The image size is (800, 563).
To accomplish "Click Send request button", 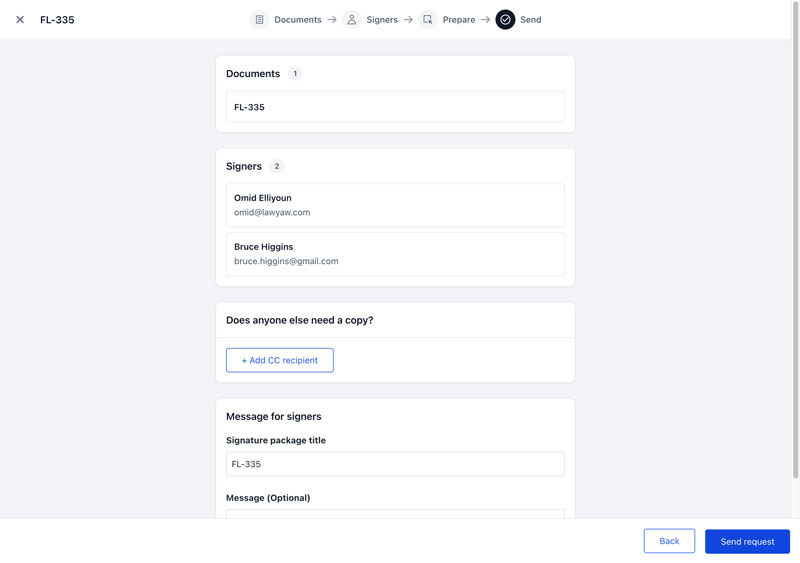I will point(747,541).
